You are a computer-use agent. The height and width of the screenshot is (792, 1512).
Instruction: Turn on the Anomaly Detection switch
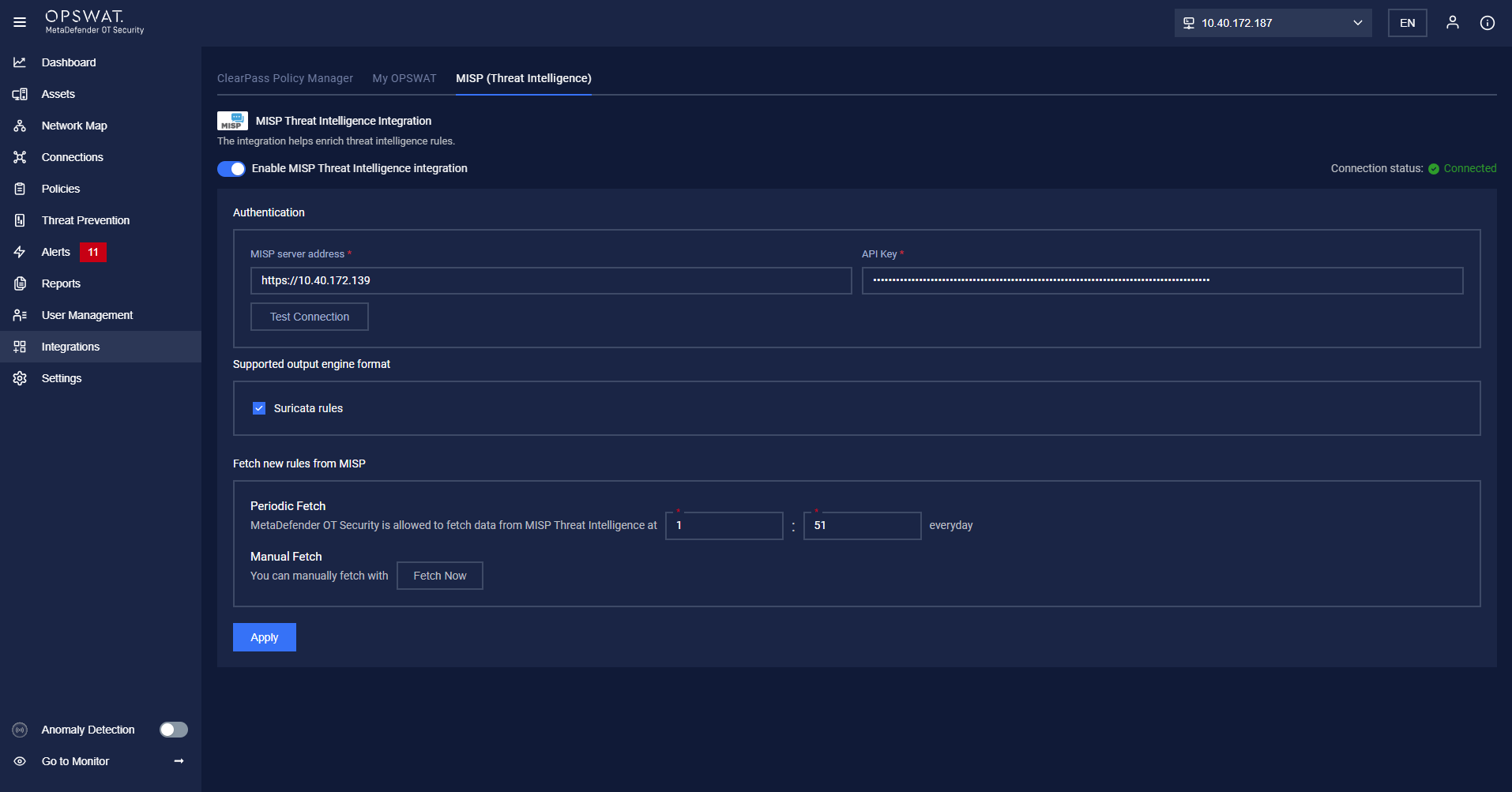[174, 730]
